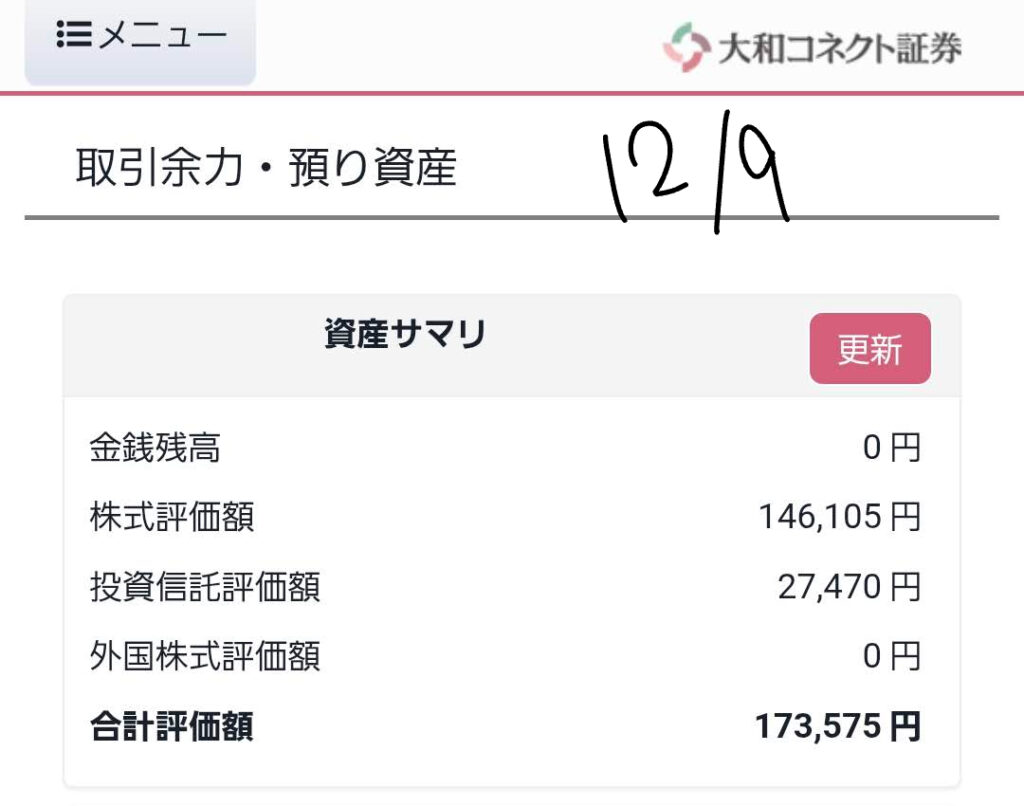Open the メニュー menu button
The width and height of the screenshot is (1024, 806).
[x=140, y=38]
